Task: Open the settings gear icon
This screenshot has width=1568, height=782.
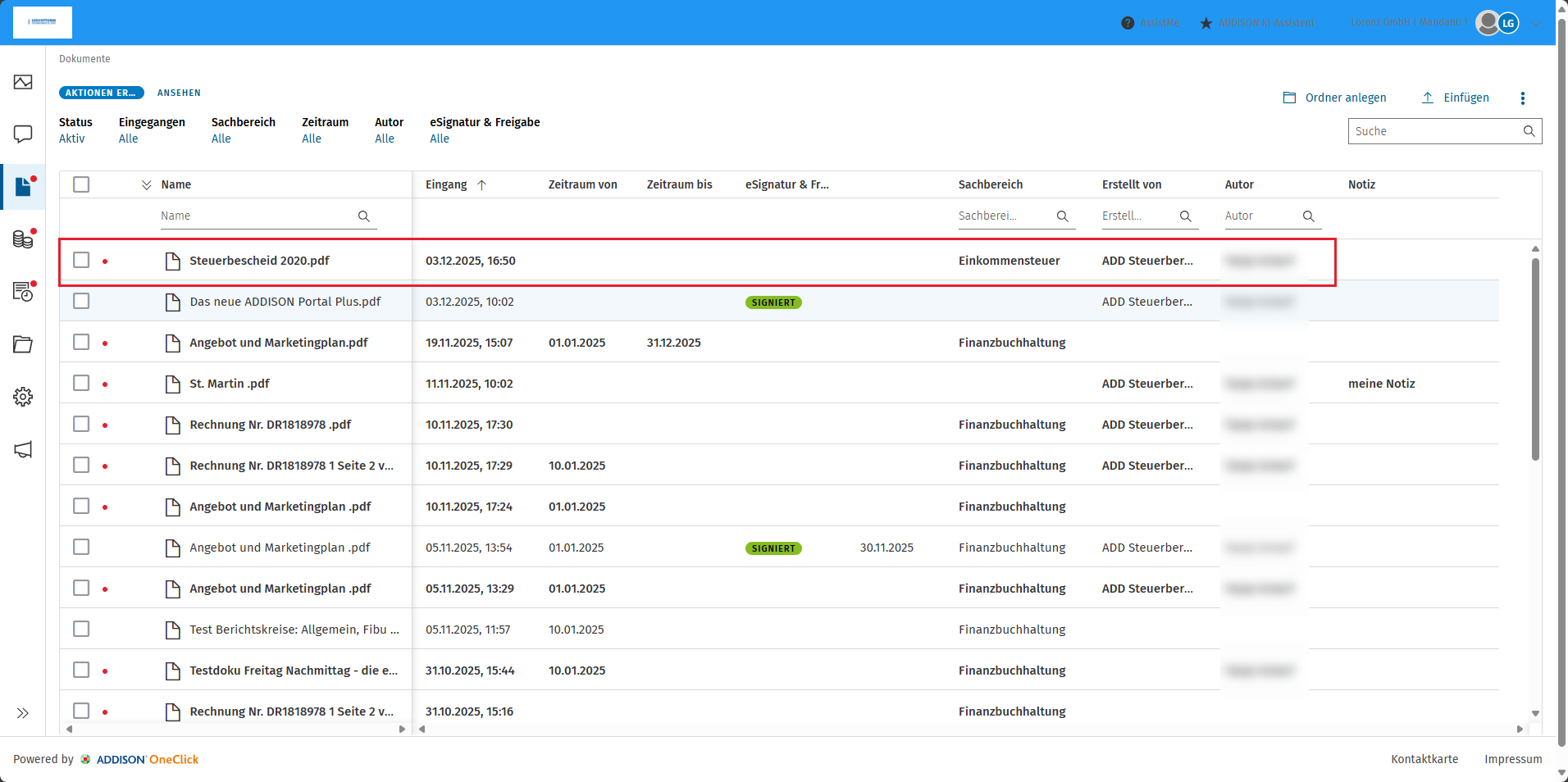Action: (23, 397)
